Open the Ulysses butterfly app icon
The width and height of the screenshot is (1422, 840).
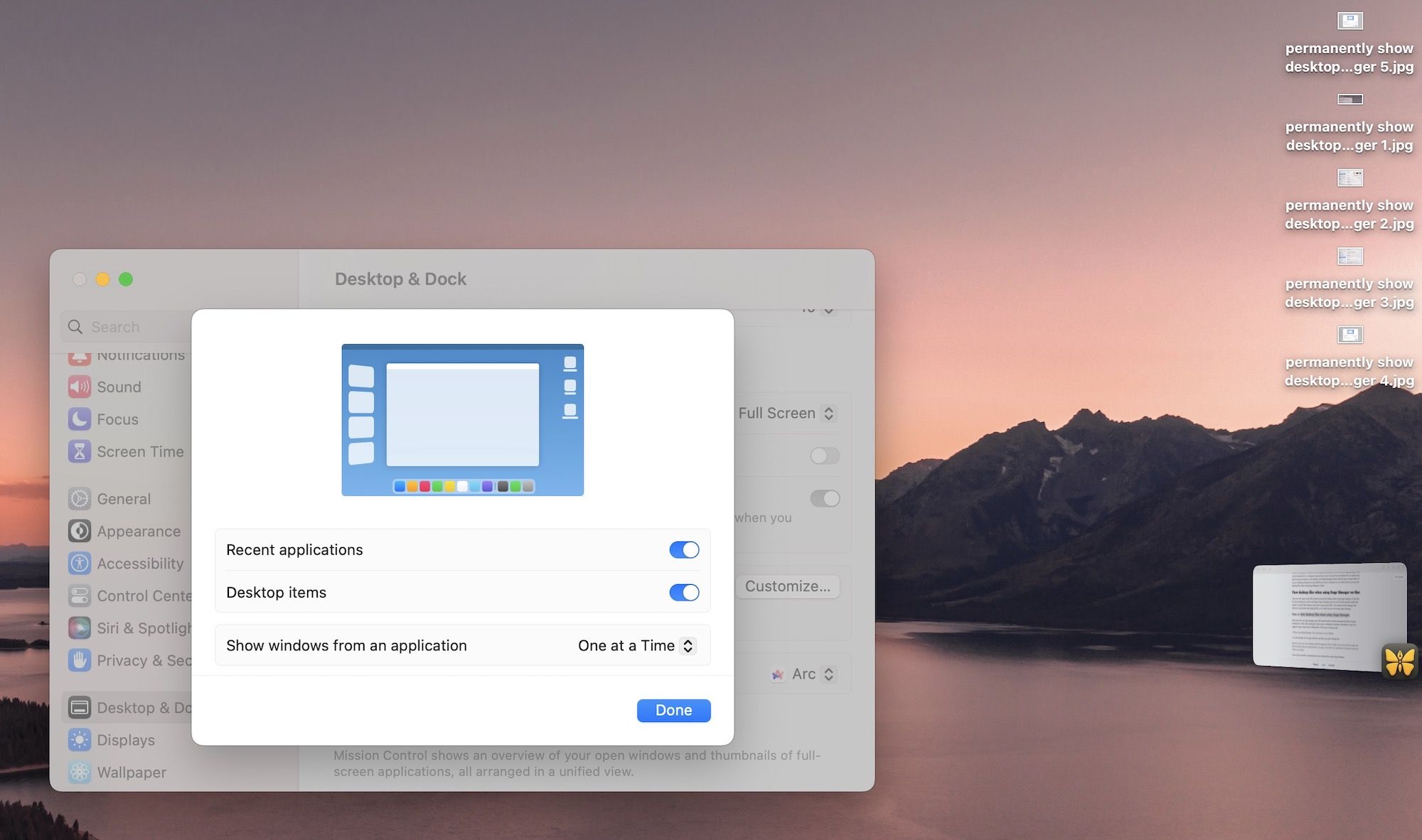click(x=1399, y=662)
